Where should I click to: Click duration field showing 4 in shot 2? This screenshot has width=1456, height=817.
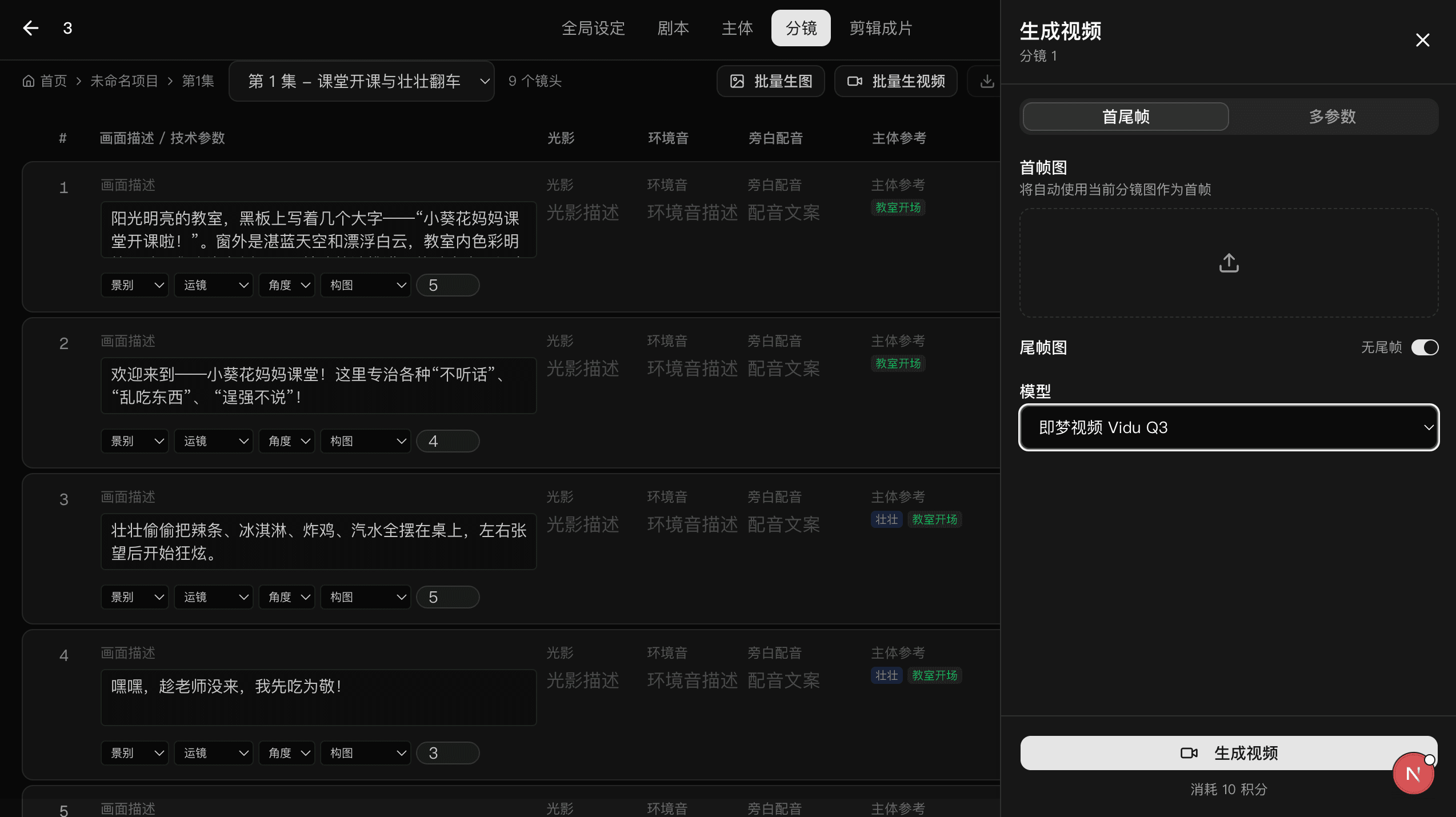(448, 441)
